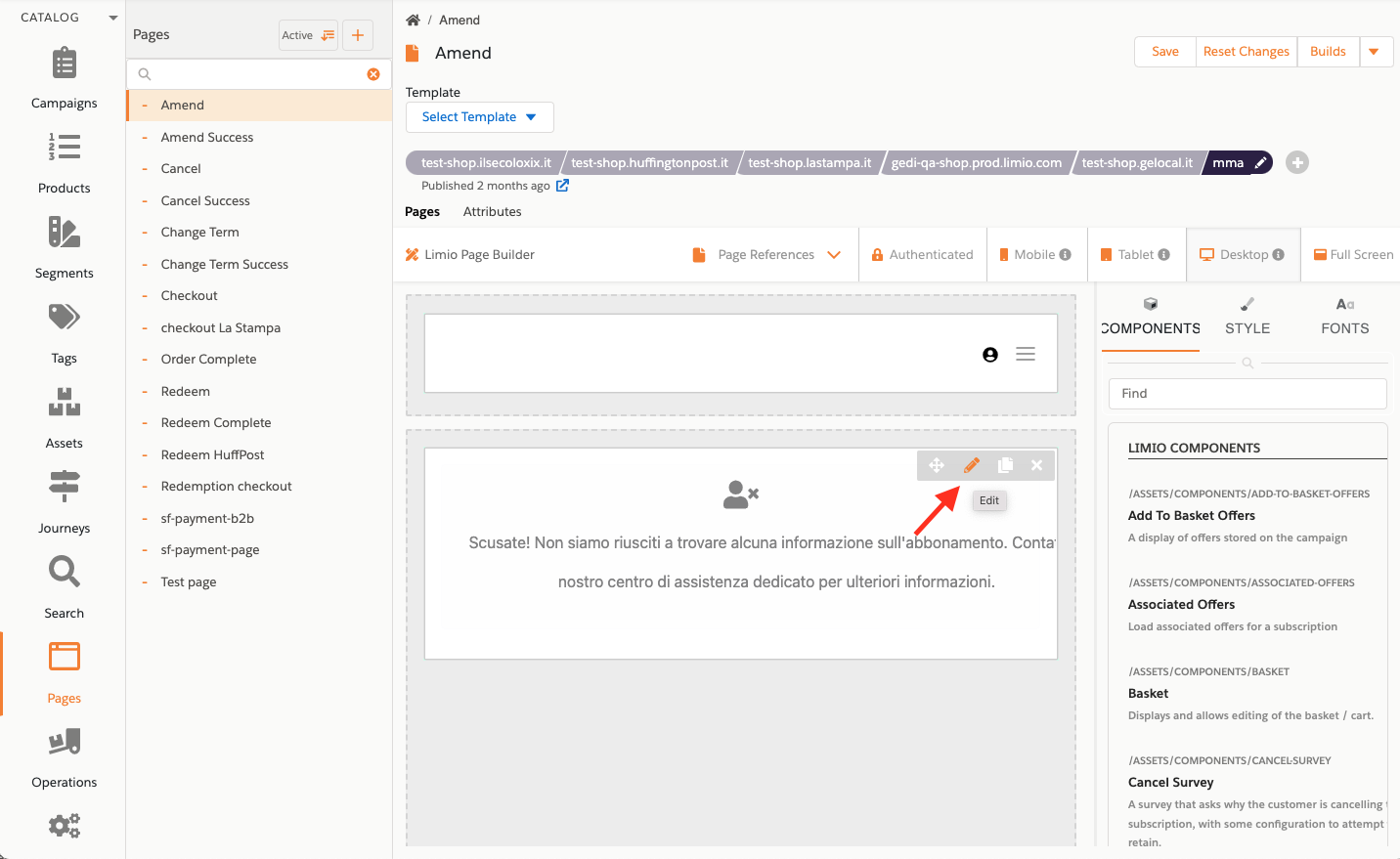Switch preview to Tablet view
1400x859 pixels.
pos(1135,255)
